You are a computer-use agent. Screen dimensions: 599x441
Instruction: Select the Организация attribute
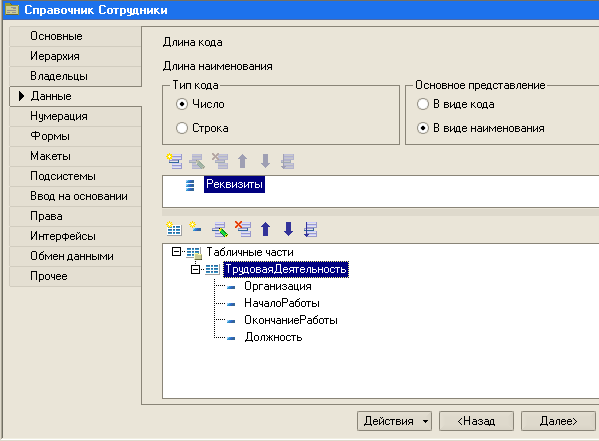pos(278,286)
